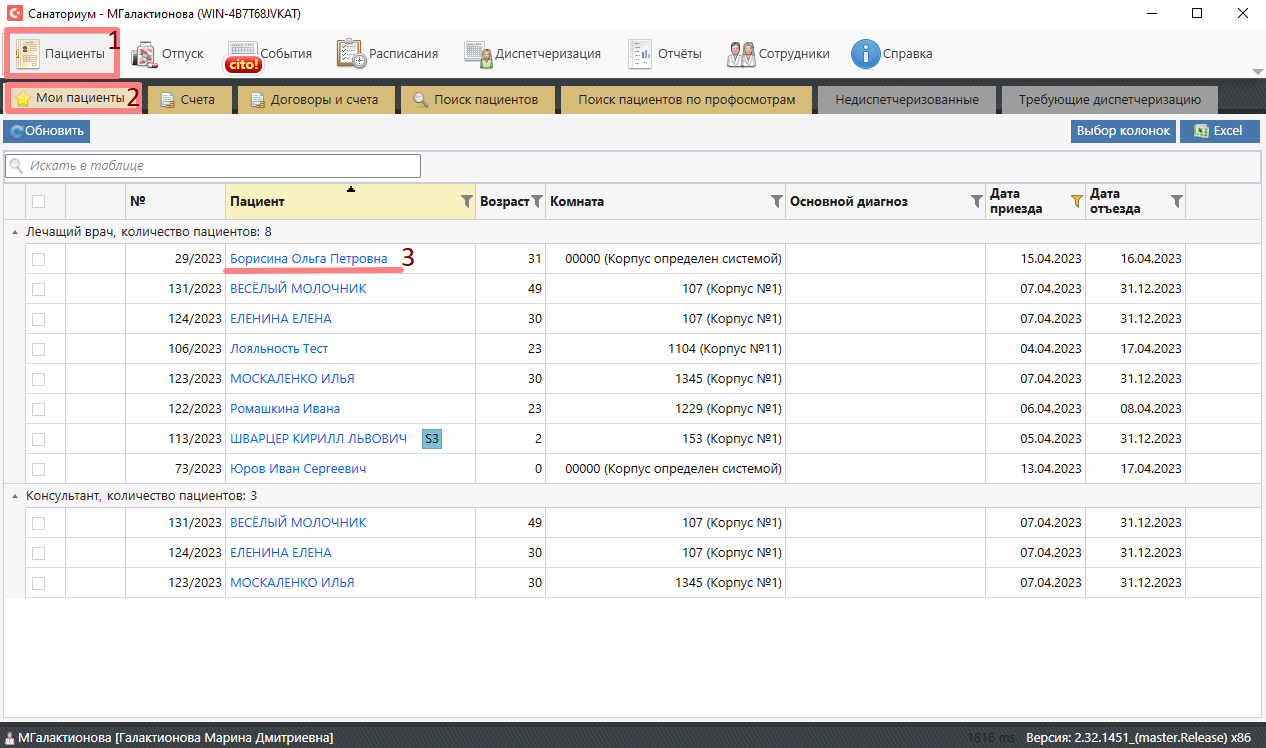Viewport: 1266px width, 748px height.
Task: Toggle the select-all checkbox in table header
Action: pyautogui.click(x=38, y=201)
